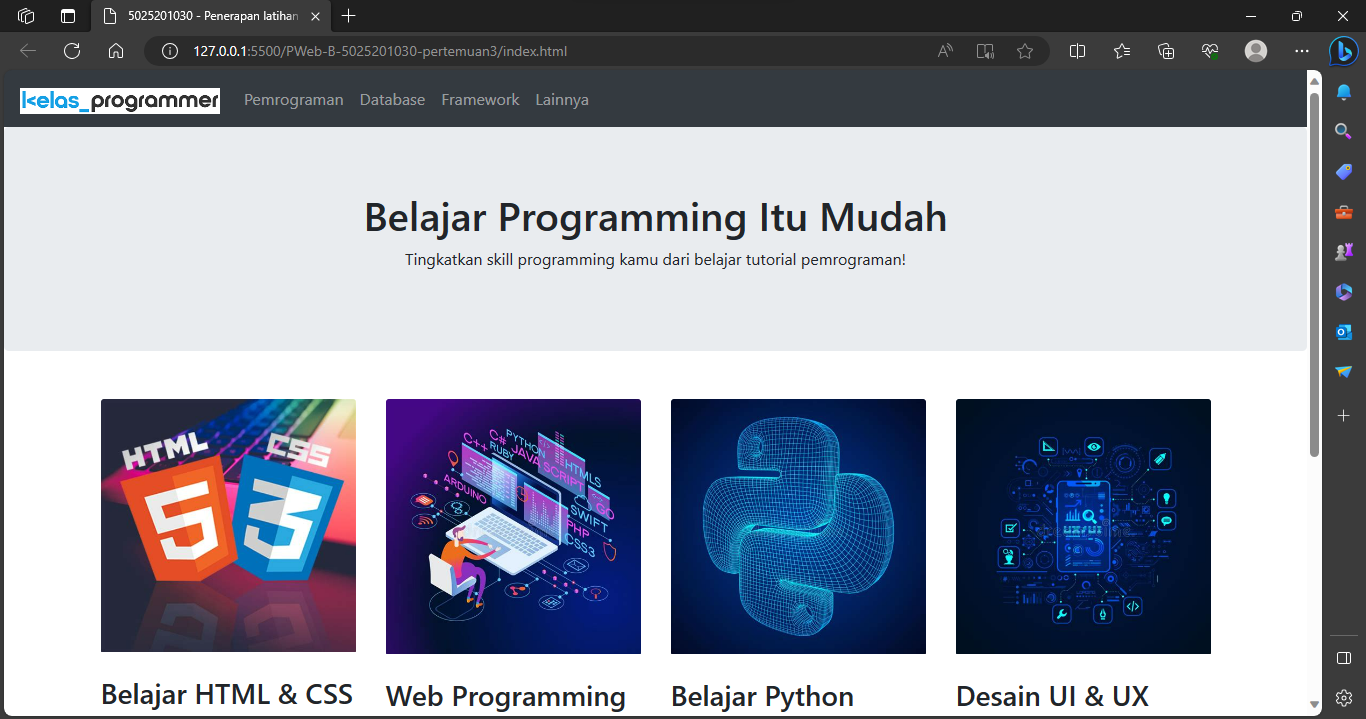Click the HTML5 CSS3 card image
The width and height of the screenshot is (1366, 719).
228,526
